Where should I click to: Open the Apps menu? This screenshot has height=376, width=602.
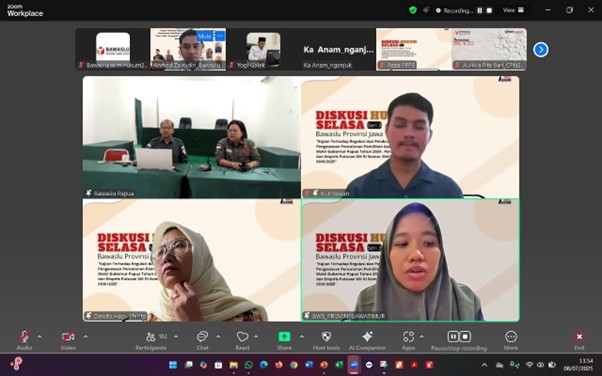coord(408,340)
